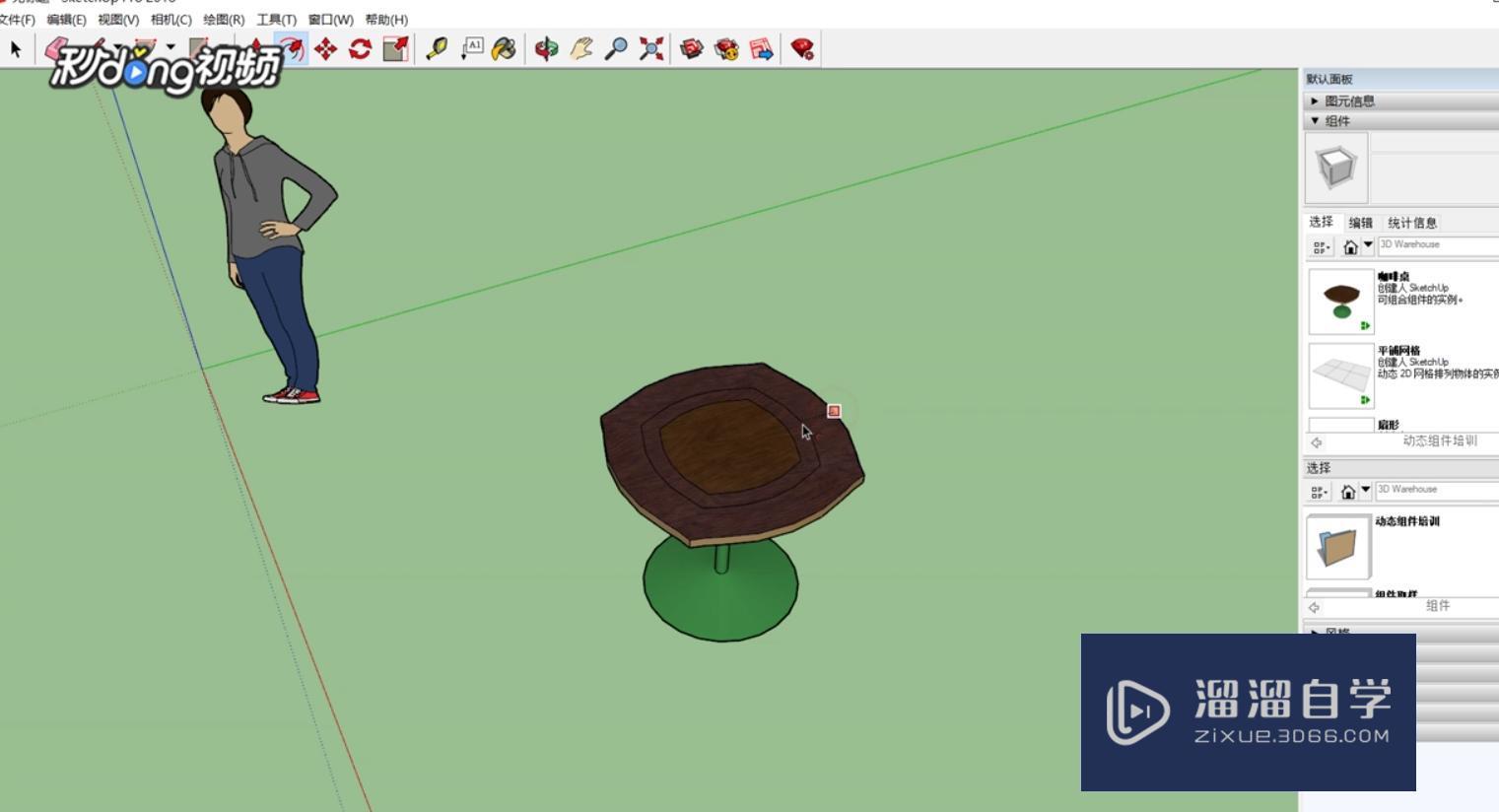The width and height of the screenshot is (1499, 812).
Task: Open 3D Warehouse from the toolbar
Action: pos(692,48)
